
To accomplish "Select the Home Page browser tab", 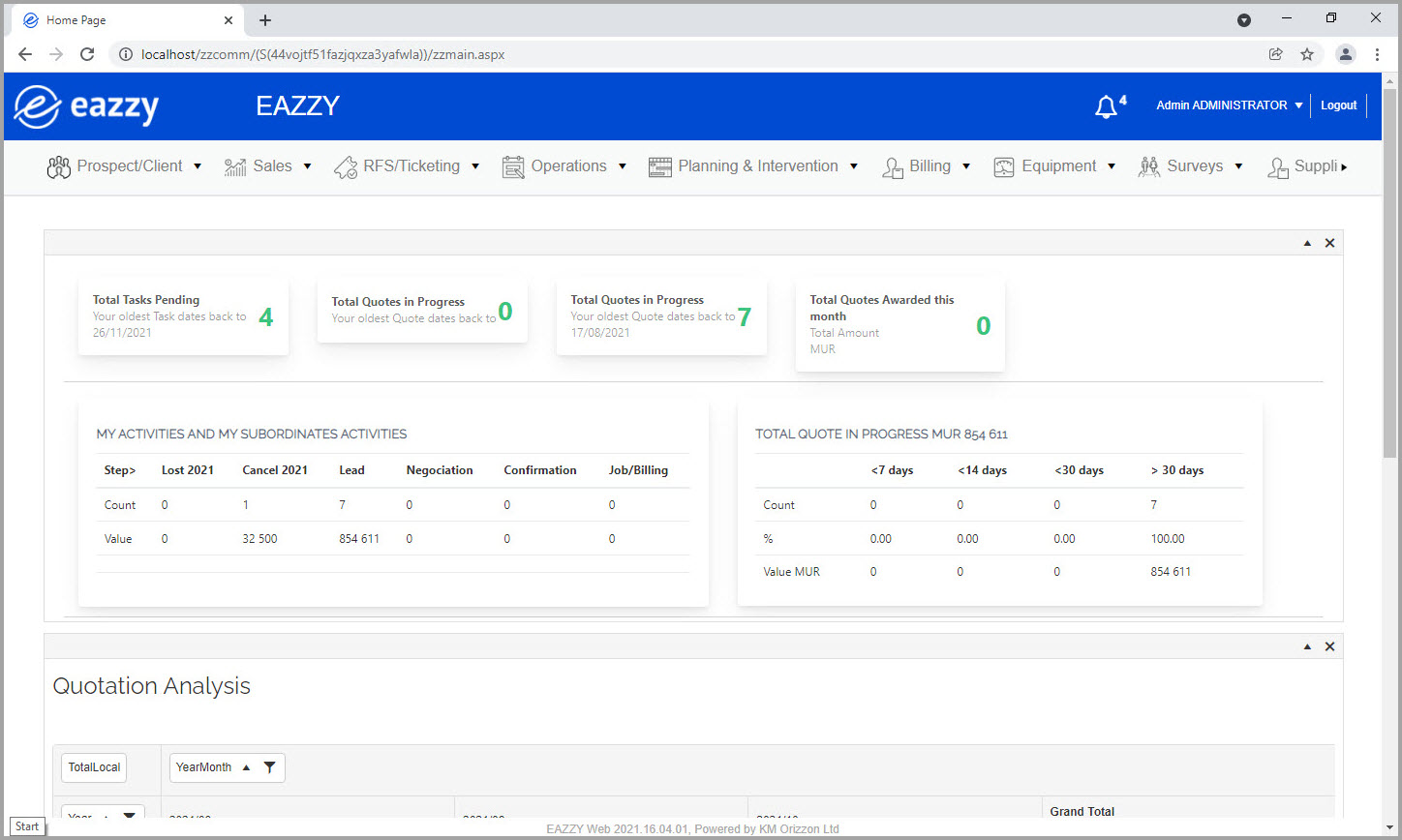I will (129, 20).
